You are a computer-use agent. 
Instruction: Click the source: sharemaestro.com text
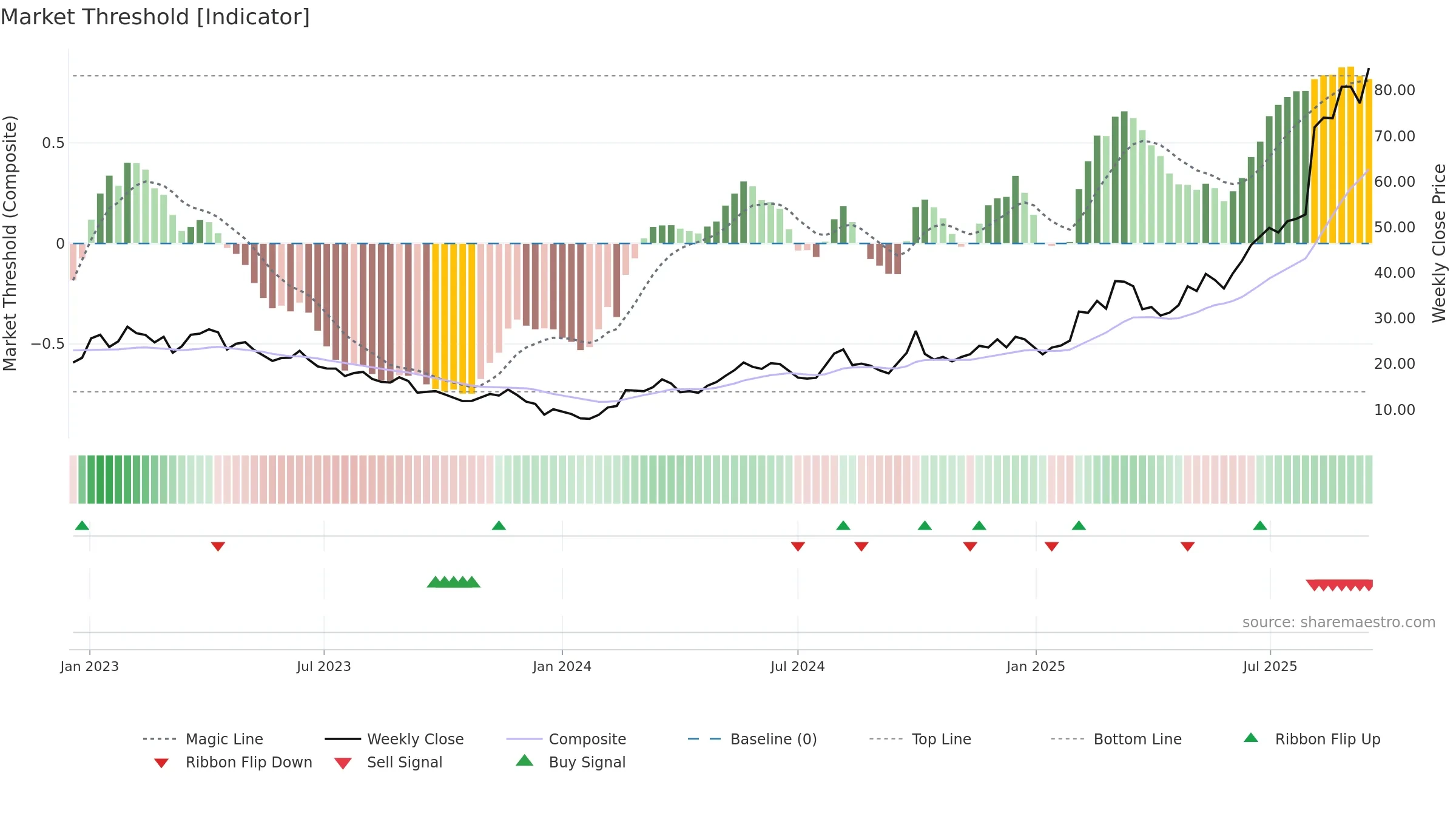coord(1339,622)
